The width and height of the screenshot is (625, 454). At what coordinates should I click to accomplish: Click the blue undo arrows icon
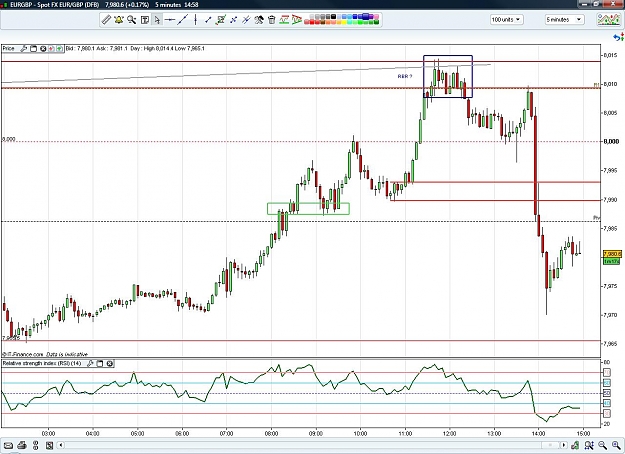(618, 37)
